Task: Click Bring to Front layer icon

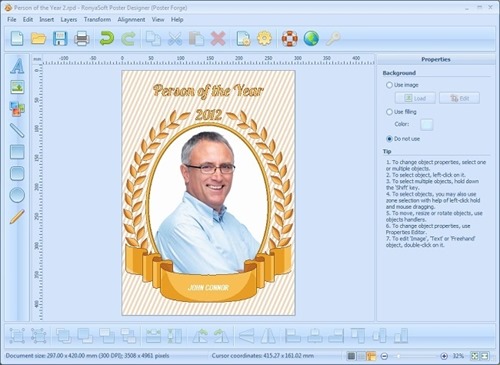Action: (x=64, y=336)
